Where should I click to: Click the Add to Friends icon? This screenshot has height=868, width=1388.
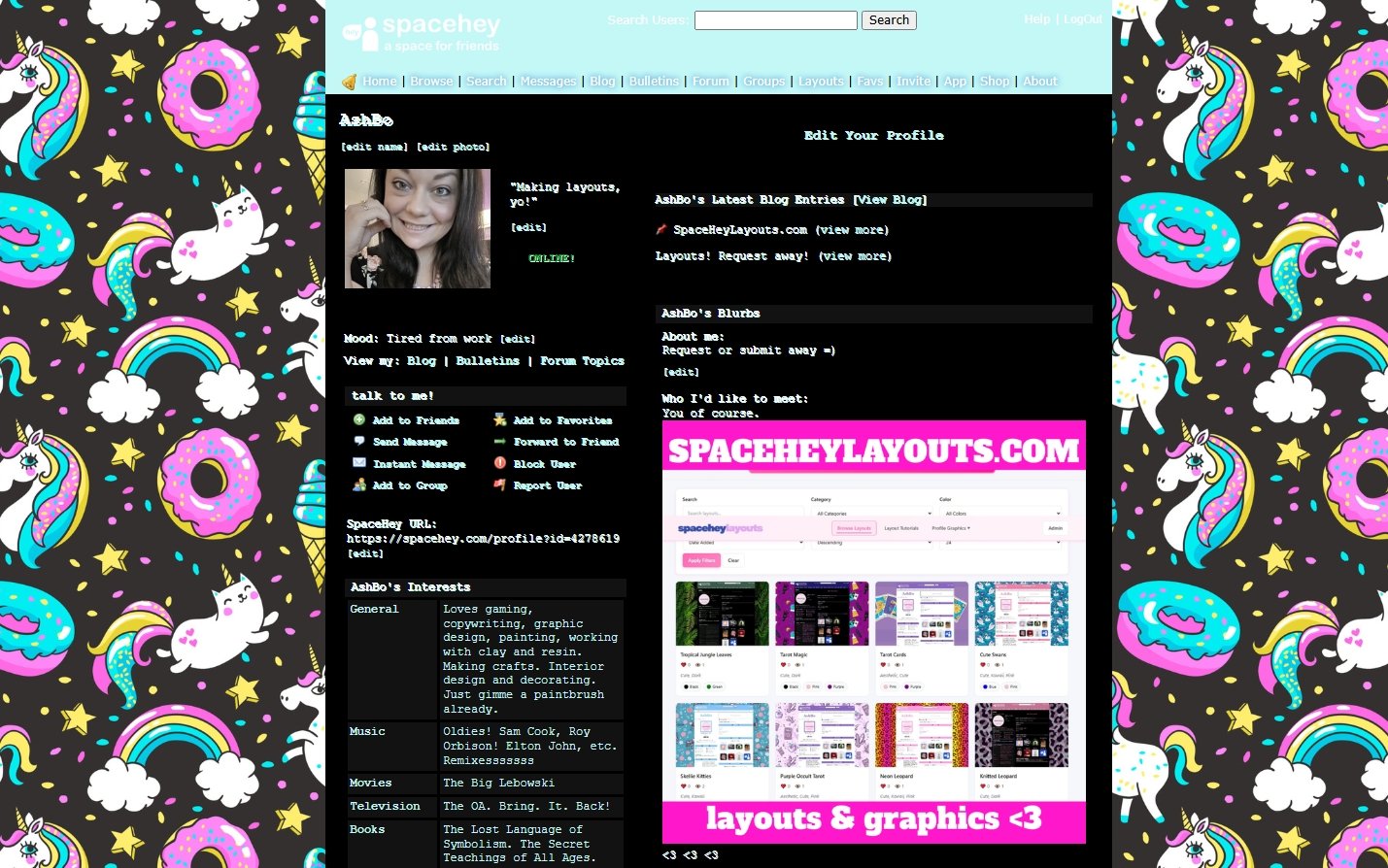click(x=359, y=420)
